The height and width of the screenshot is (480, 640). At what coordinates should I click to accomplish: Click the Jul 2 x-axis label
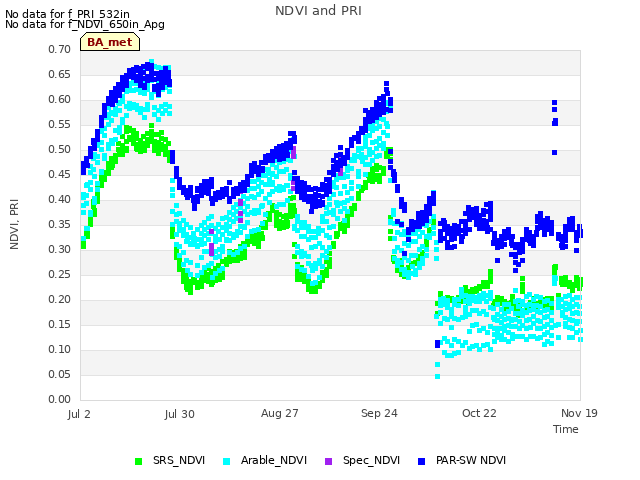pyautogui.click(x=79, y=414)
